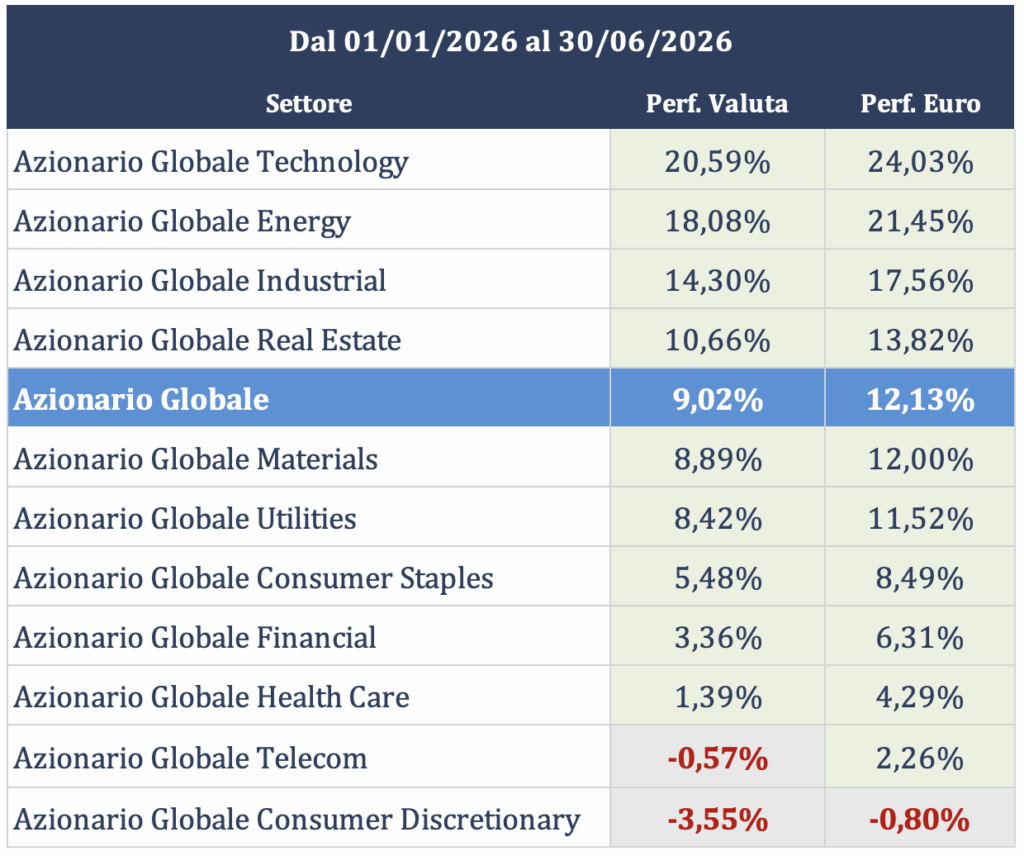This screenshot has height=856, width=1024.
Task: Select Azionario Globale Energy row label
Action: pos(182,221)
